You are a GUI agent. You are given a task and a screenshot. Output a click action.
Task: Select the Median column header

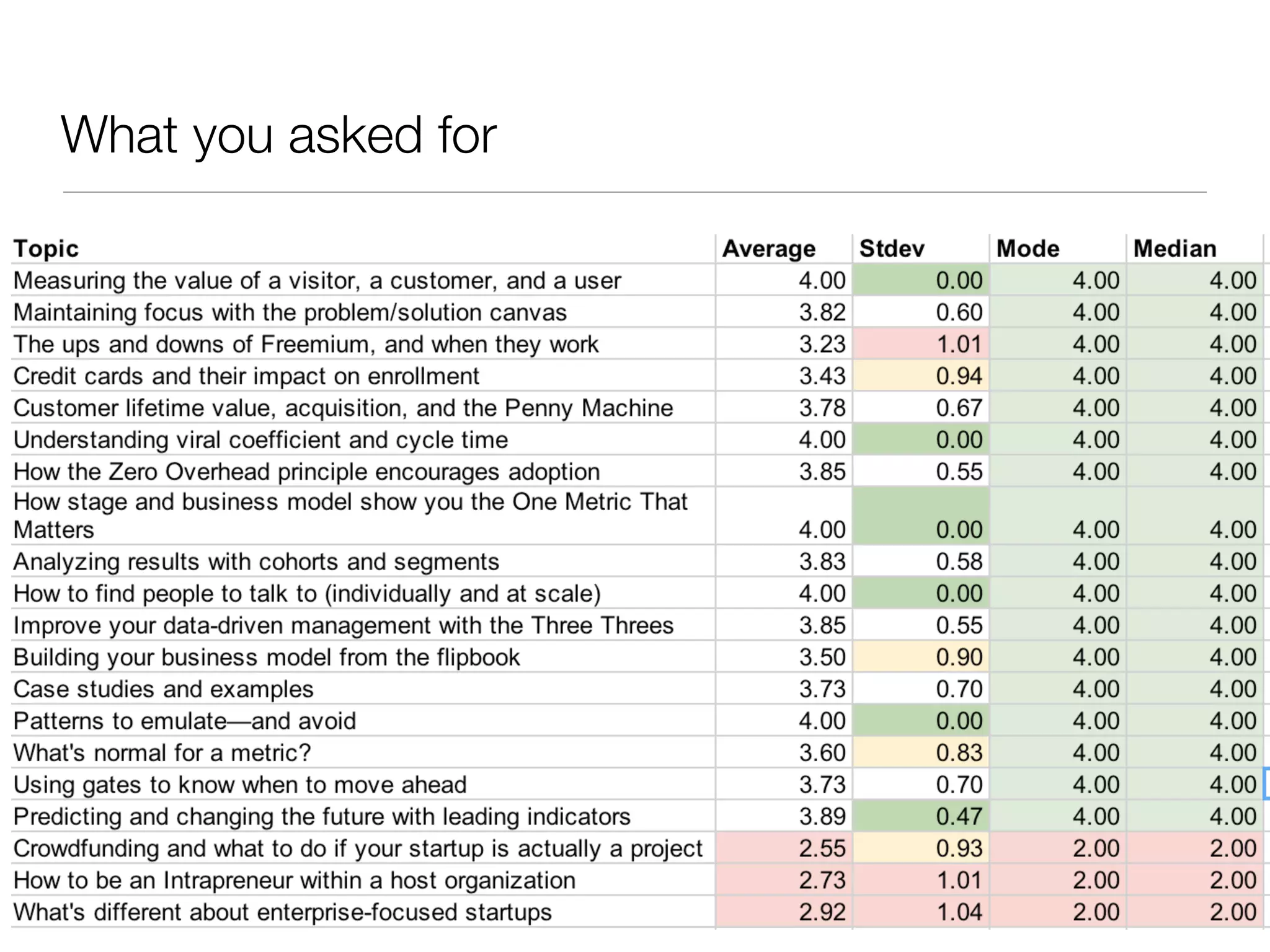point(1175,249)
